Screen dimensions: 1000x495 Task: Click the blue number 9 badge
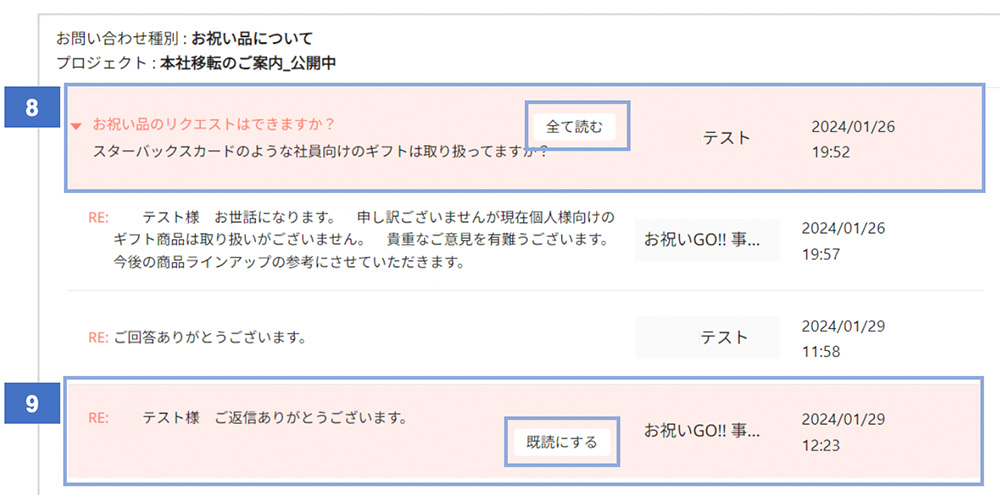point(32,404)
